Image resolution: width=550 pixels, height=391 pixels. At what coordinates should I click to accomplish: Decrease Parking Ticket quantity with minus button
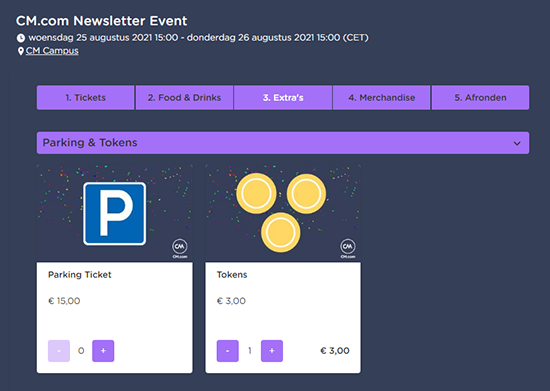coord(59,351)
